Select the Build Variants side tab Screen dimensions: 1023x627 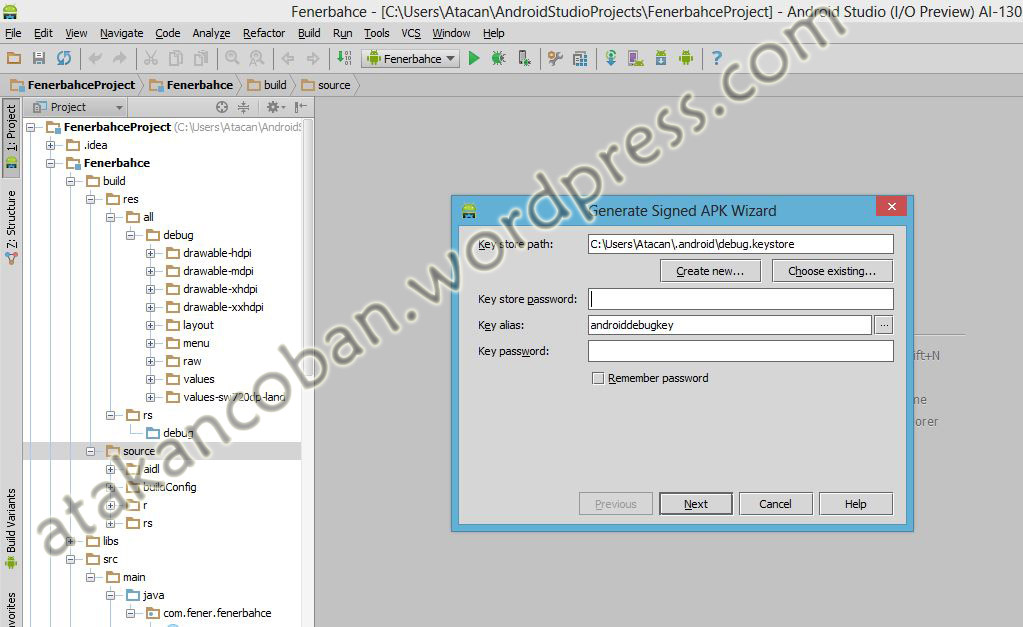(11, 528)
